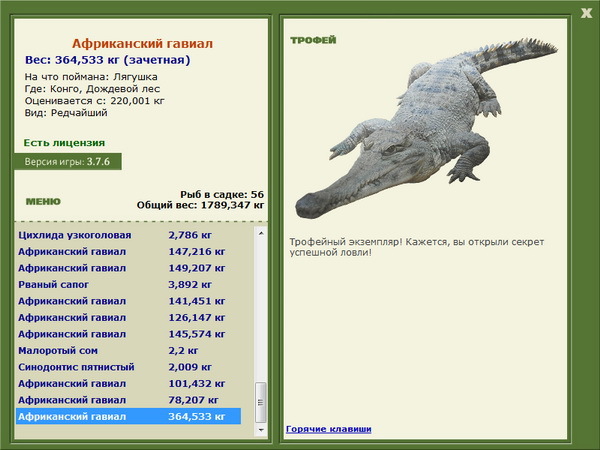
Task: Click the Общий вес: 1789,347 кг total
Action: [x=201, y=205]
